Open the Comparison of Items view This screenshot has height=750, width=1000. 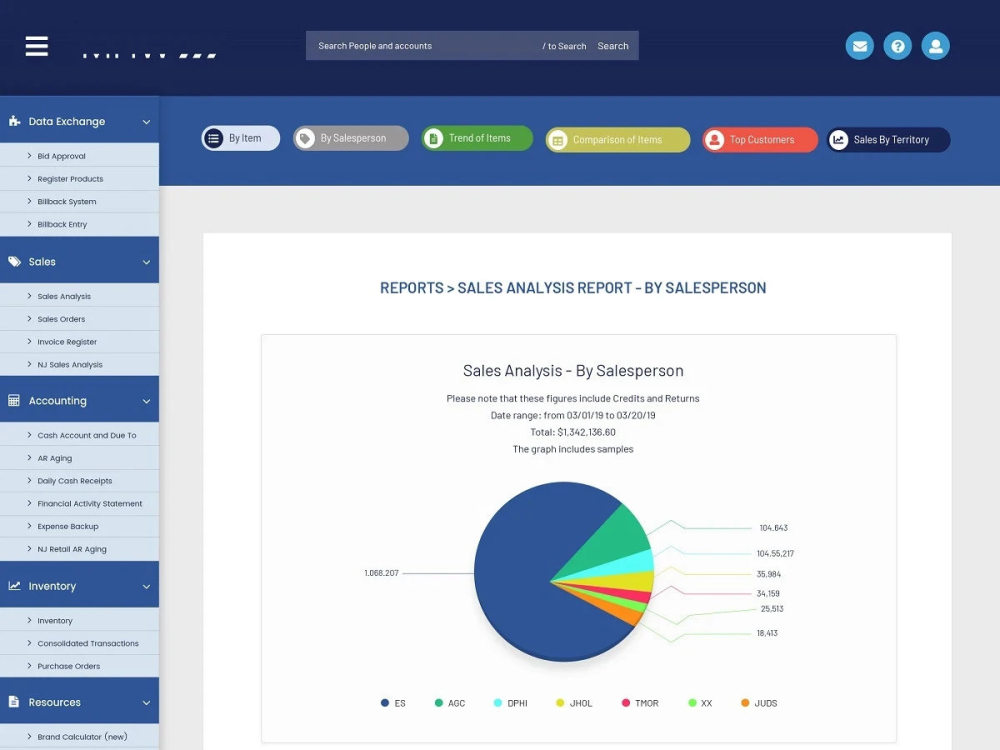pyautogui.click(x=616, y=139)
